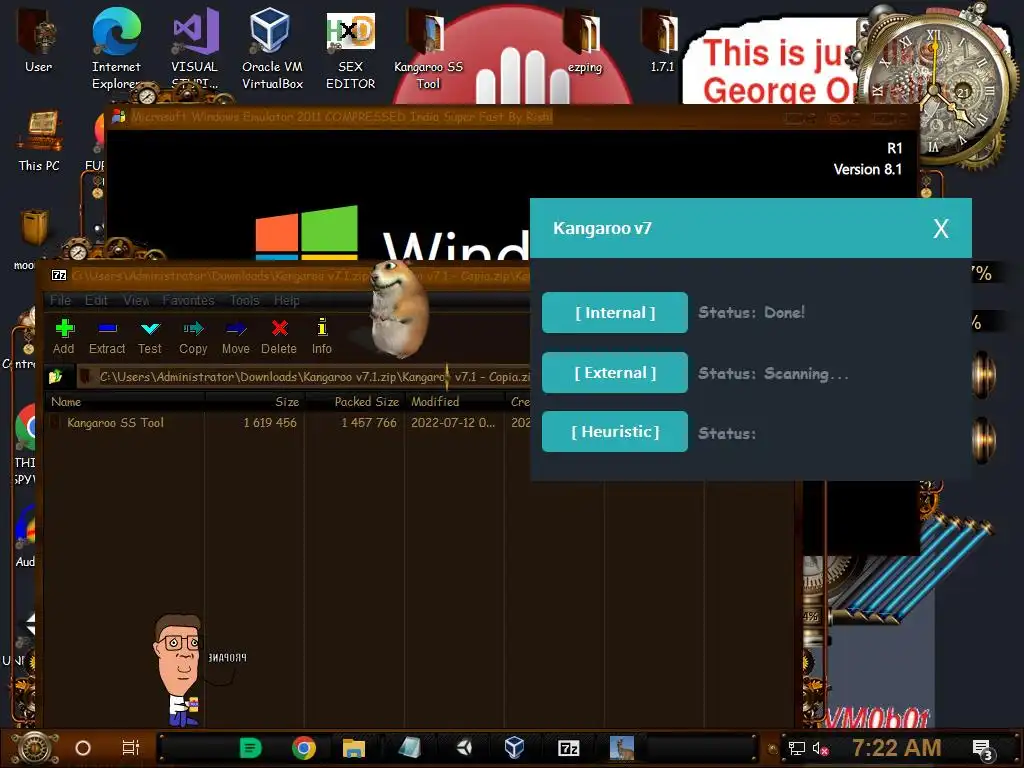Click the taskbar blueprint paper icon

tap(409, 748)
